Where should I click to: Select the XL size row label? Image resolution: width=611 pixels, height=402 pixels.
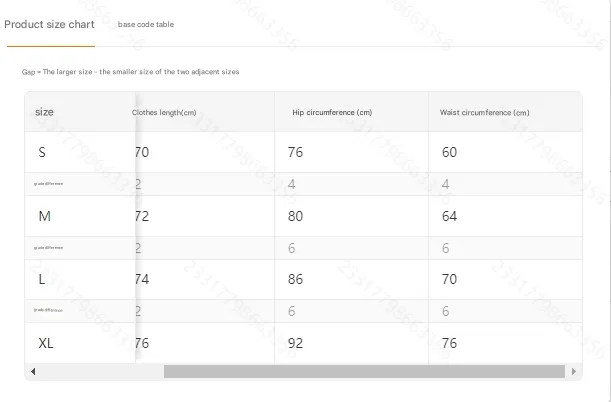46,343
